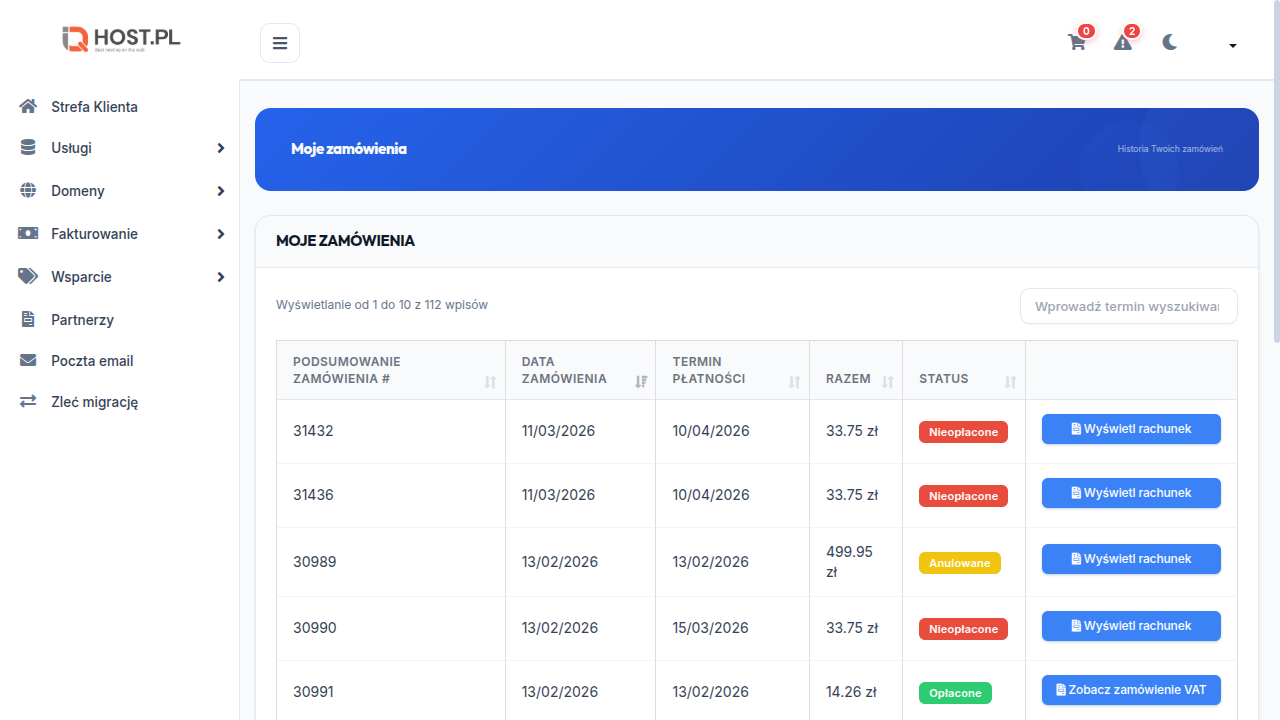Click the Zleć migrację arrows icon
Image resolution: width=1280 pixels, height=720 pixels.
click(28, 401)
